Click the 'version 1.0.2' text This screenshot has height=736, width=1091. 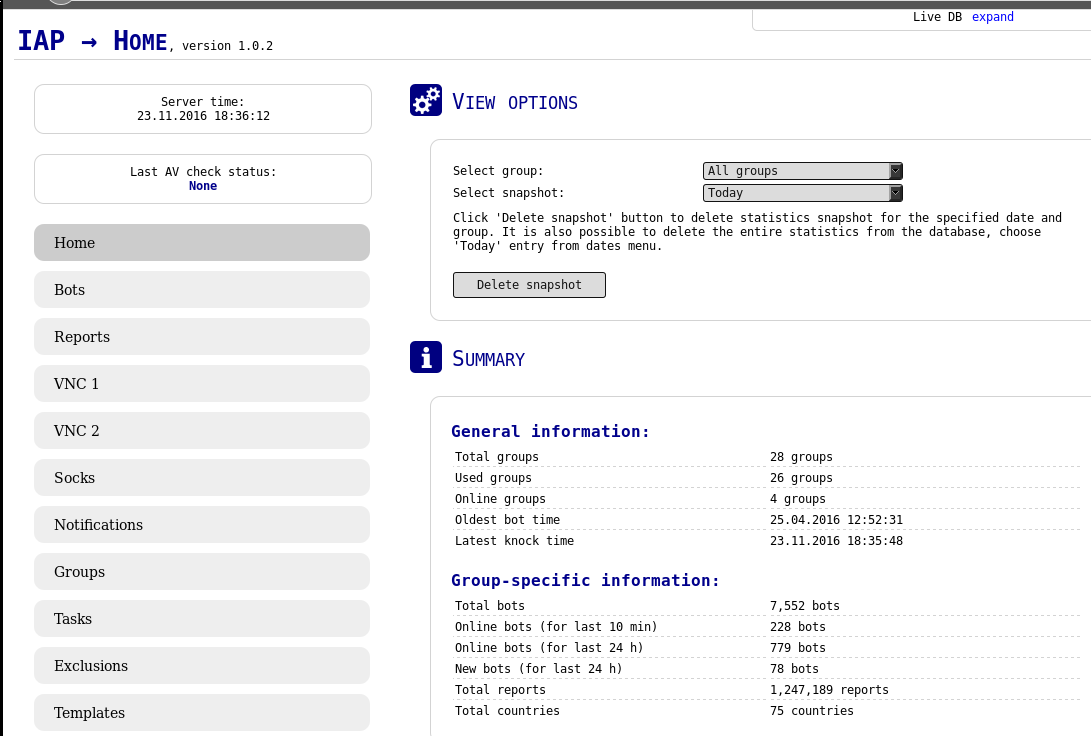[x=228, y=46]
